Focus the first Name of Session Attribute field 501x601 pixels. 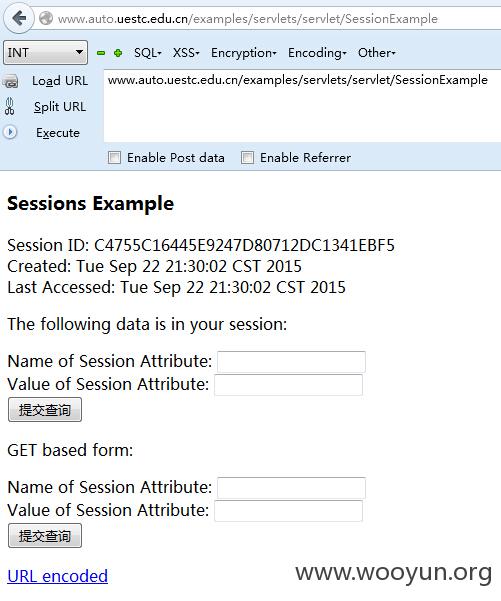tap(291, 361)
